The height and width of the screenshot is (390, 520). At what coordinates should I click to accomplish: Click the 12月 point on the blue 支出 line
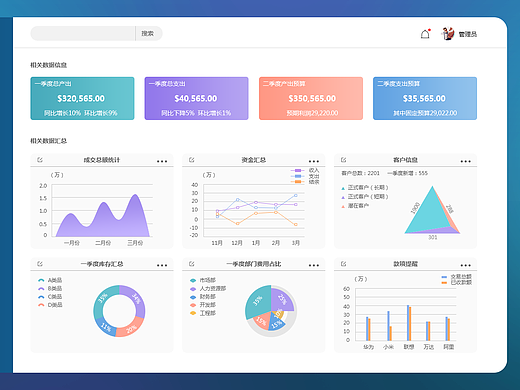tap(237, 200)
